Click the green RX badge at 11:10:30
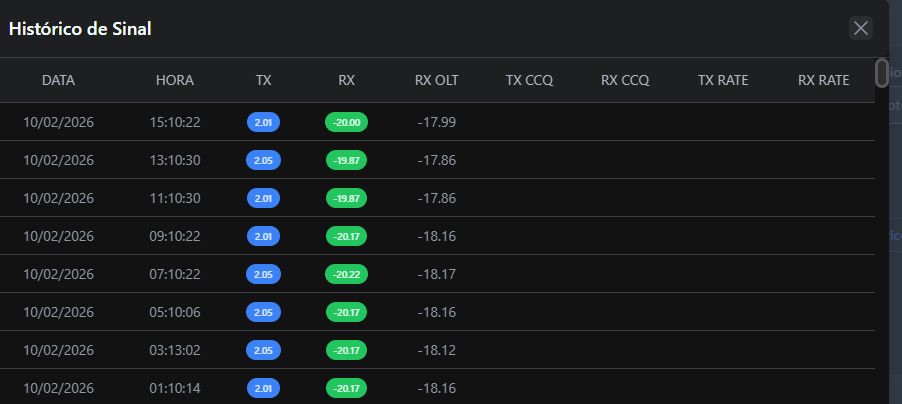 tap(346, 198)
